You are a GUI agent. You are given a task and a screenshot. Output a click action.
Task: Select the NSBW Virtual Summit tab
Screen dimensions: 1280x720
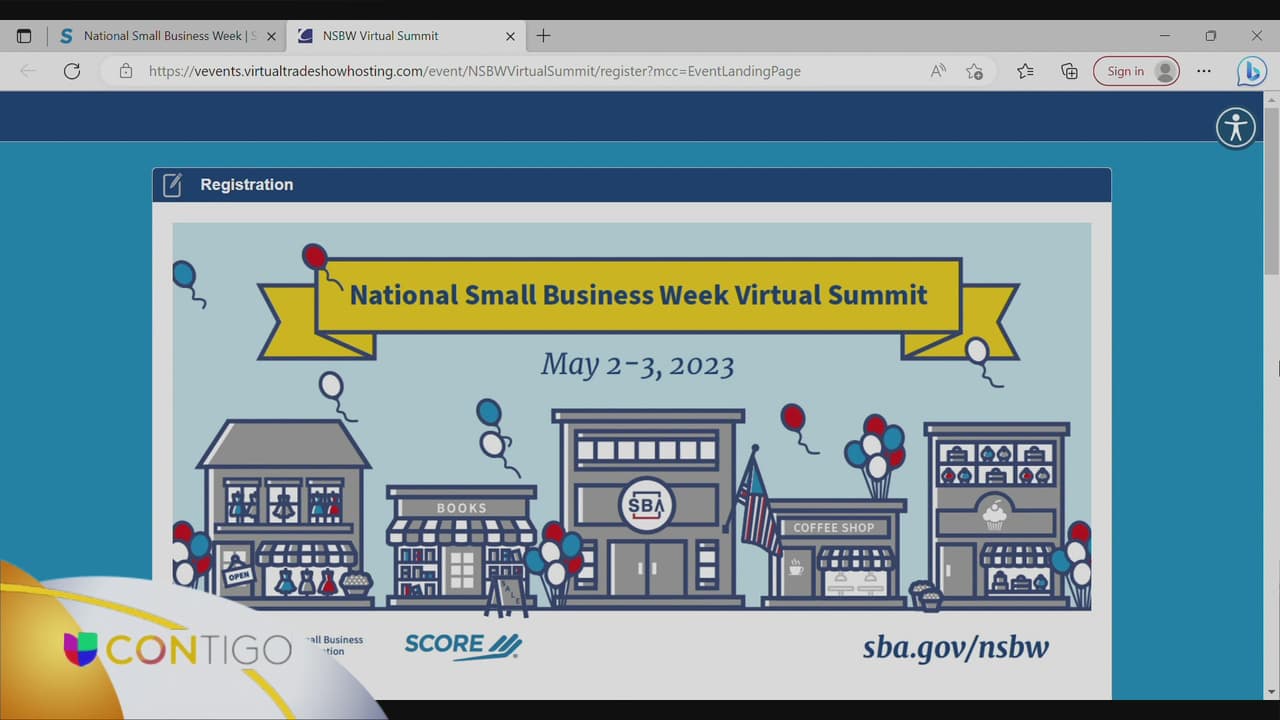coord(390,36)
